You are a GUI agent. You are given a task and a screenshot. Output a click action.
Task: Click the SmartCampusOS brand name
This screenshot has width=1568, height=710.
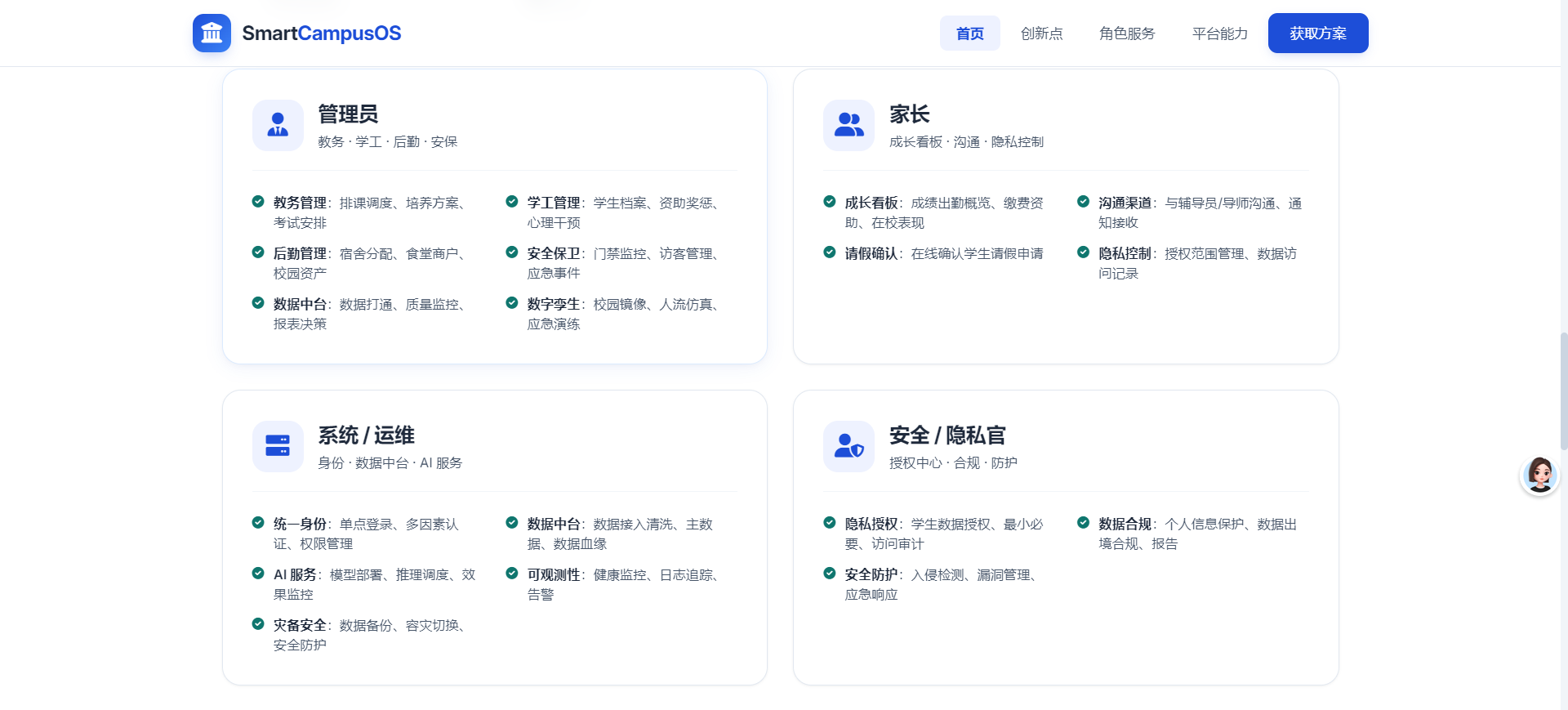tap(322, 33)
